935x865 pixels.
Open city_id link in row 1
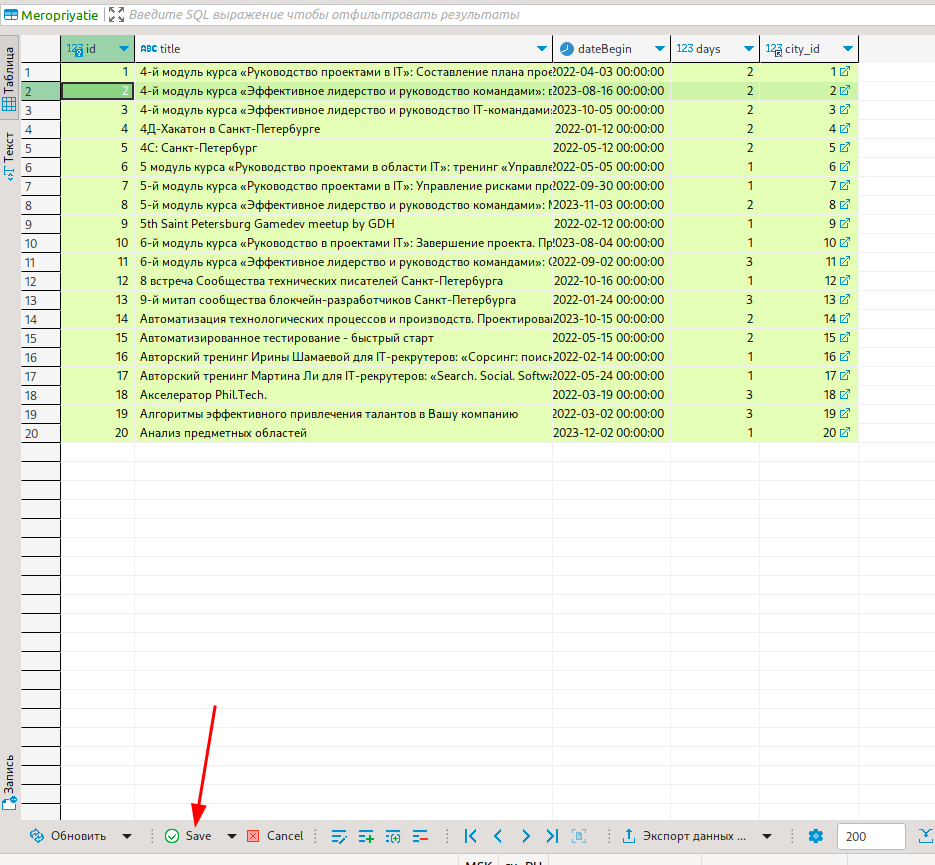tap(845, 72)
